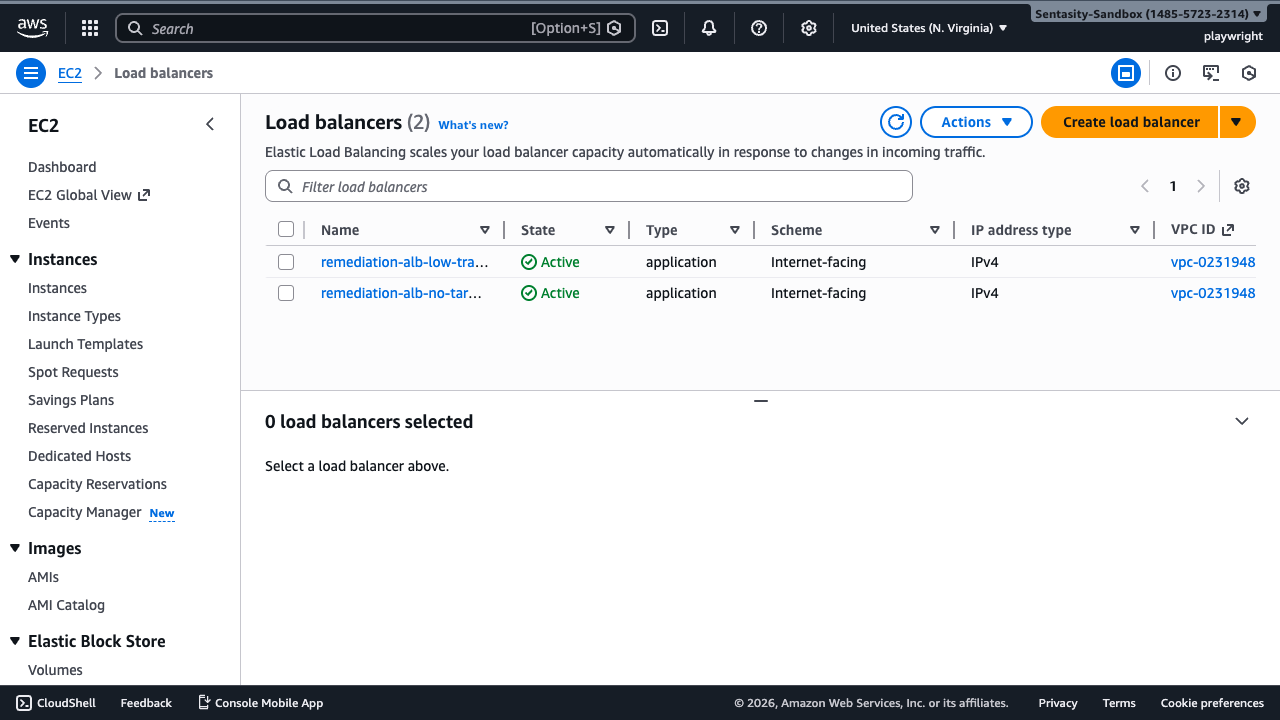Click the Create load balancer button

coord(1129,121)
